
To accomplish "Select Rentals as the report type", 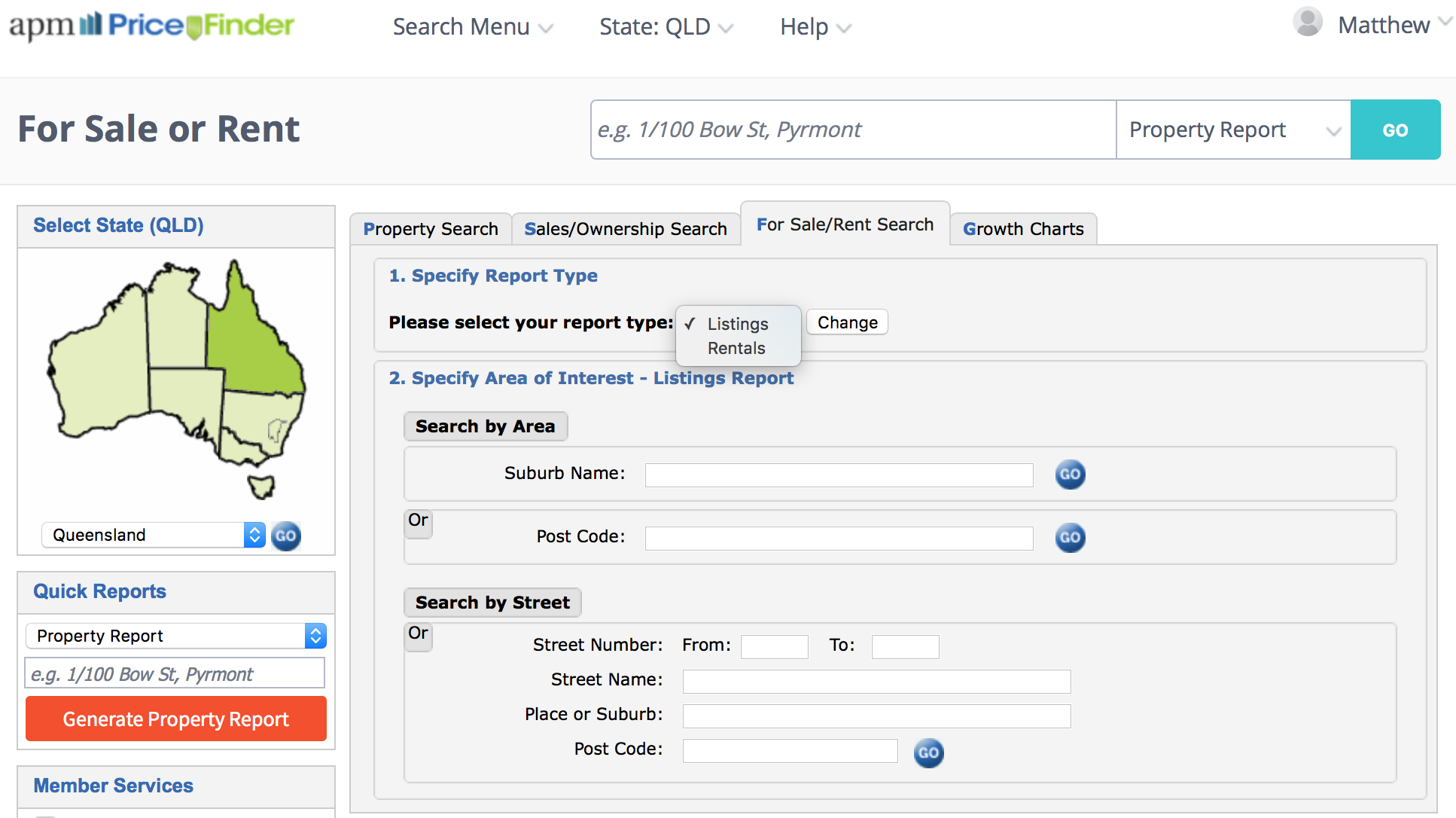I will pyautogui.click(x=736, y=348).
